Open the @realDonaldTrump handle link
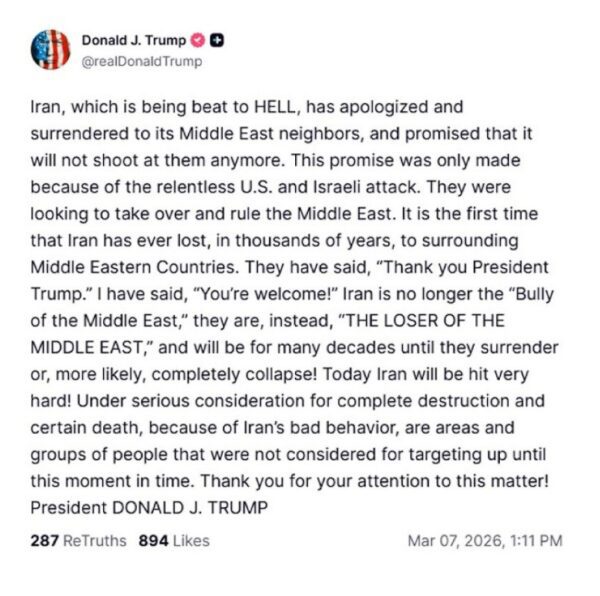Screen dimensions: 600x596 coord(141,61)
